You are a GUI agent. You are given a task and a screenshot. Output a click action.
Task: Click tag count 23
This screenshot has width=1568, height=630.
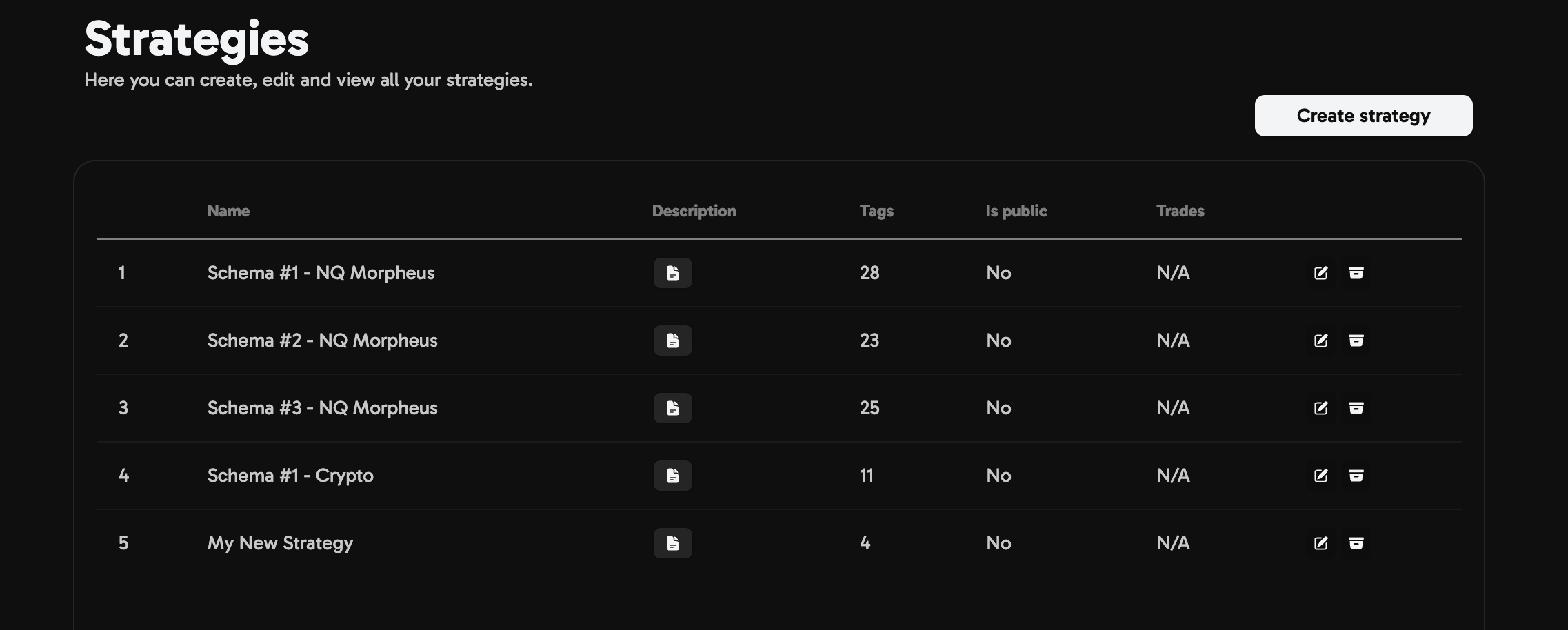(x=870, y=341)
